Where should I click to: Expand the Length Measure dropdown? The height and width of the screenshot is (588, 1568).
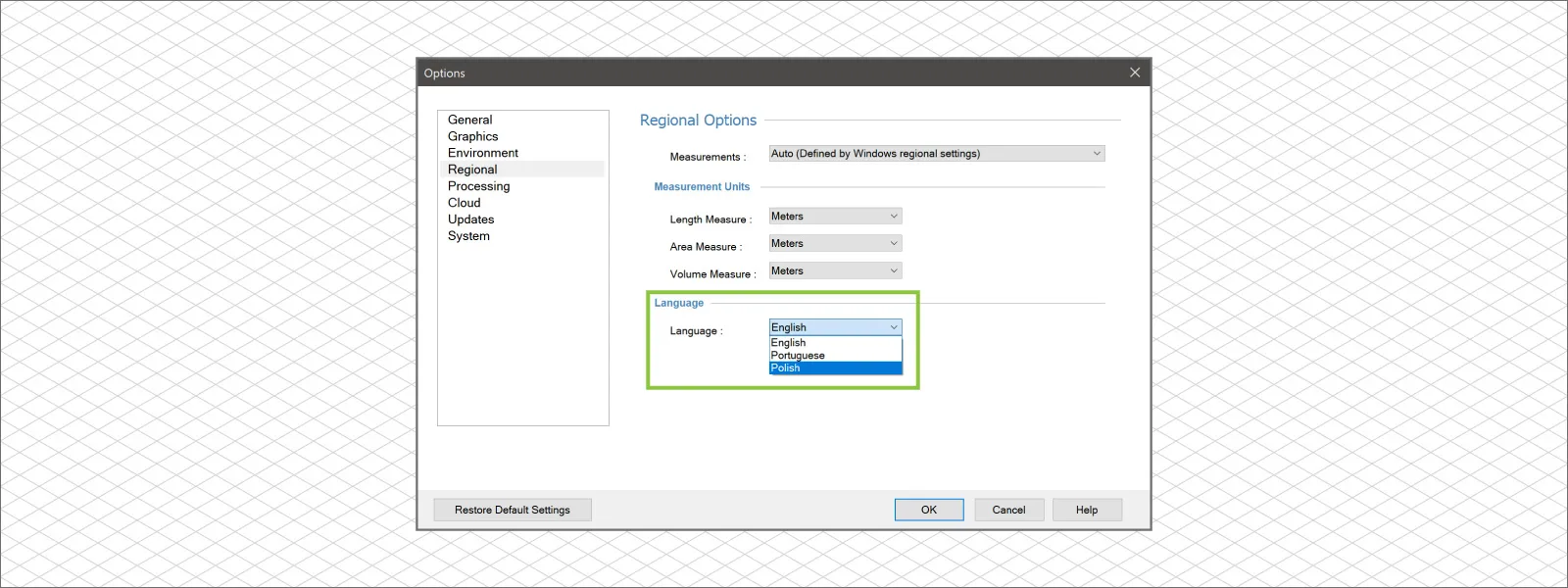click(835, 216)
